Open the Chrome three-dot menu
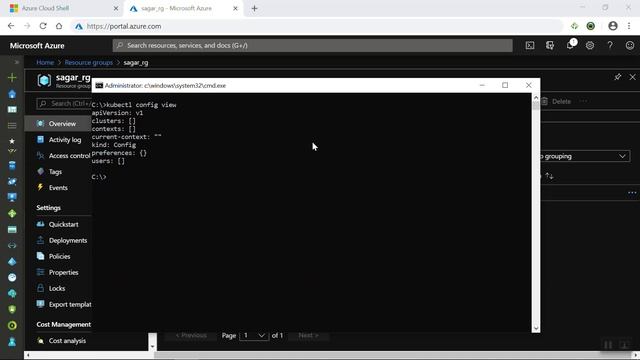The width and height of the screenshot is (640, 360). coord(629,26)
